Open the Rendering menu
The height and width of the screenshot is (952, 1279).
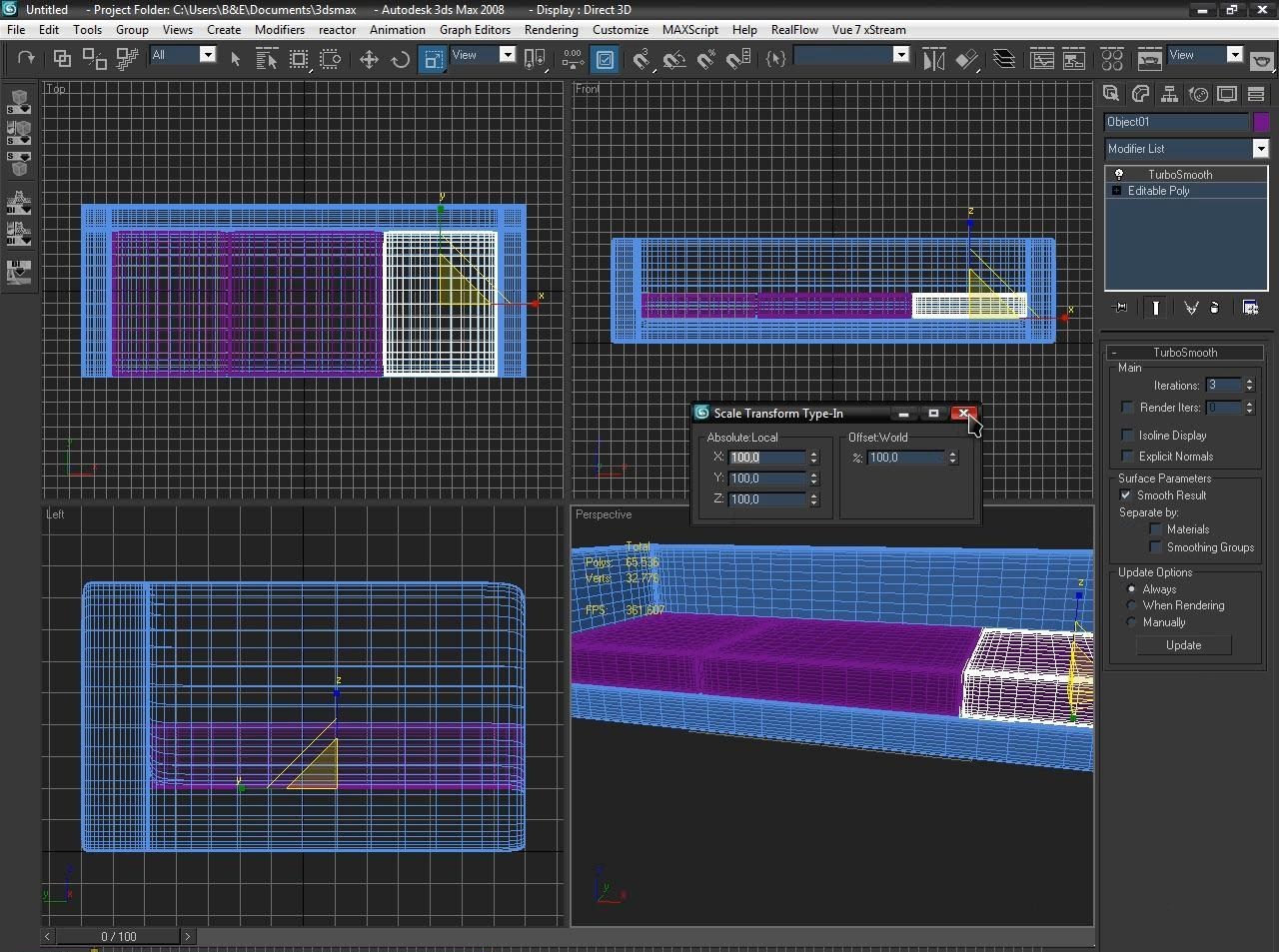[551, 30]
